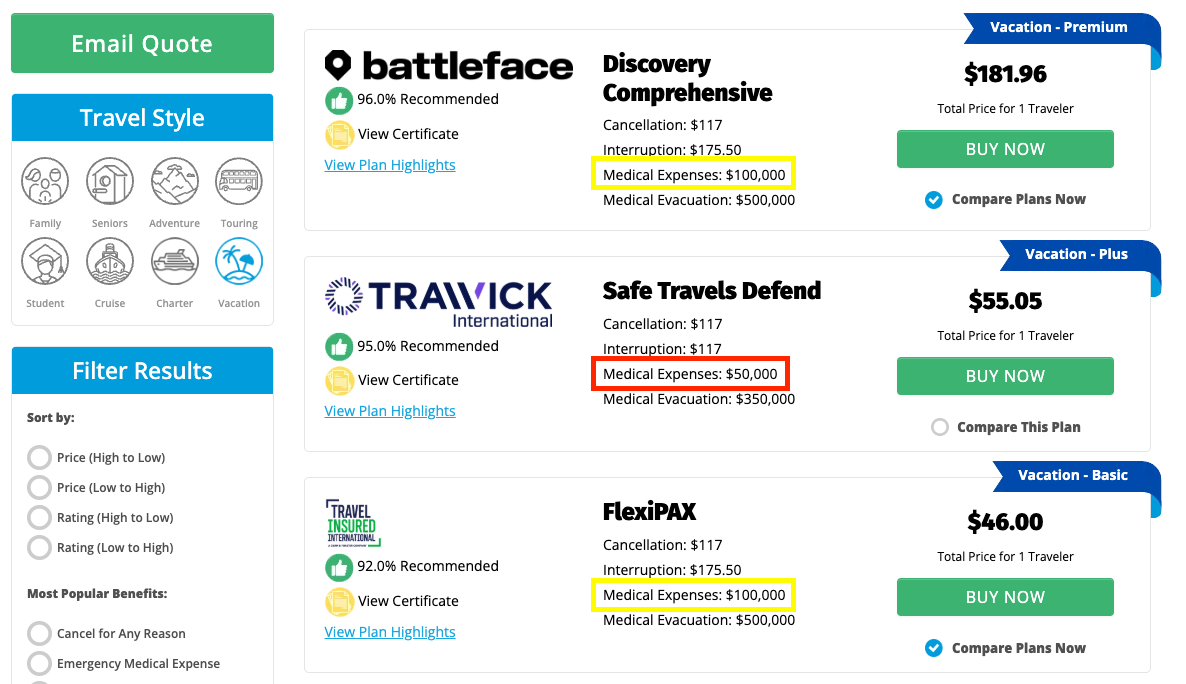Click the Email Quote button

(142, 43)
